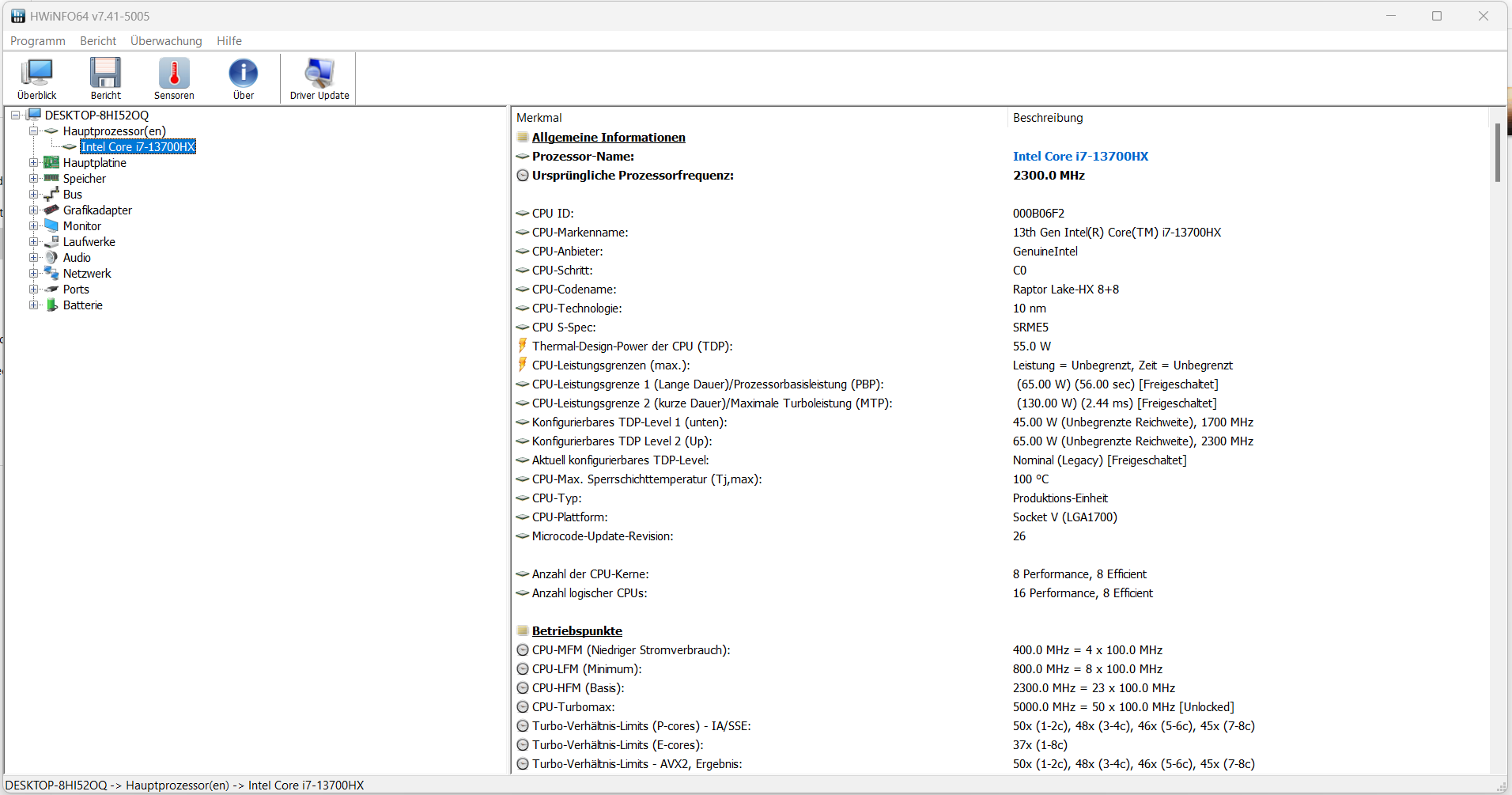Screen dimensions: 1512x795
Task: Expand the Batterie node
Action: (33, 305)
